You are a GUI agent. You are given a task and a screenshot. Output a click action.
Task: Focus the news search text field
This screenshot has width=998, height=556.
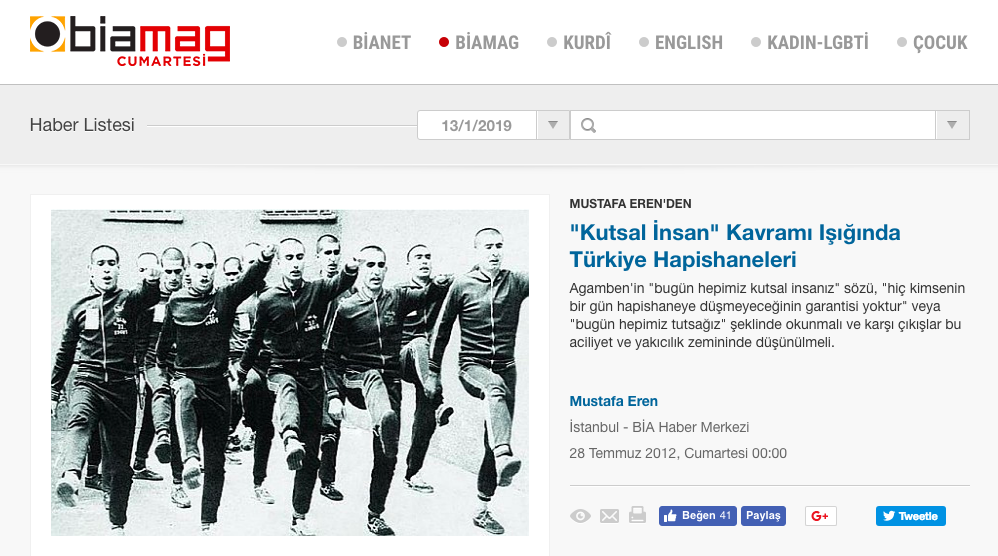753,125
